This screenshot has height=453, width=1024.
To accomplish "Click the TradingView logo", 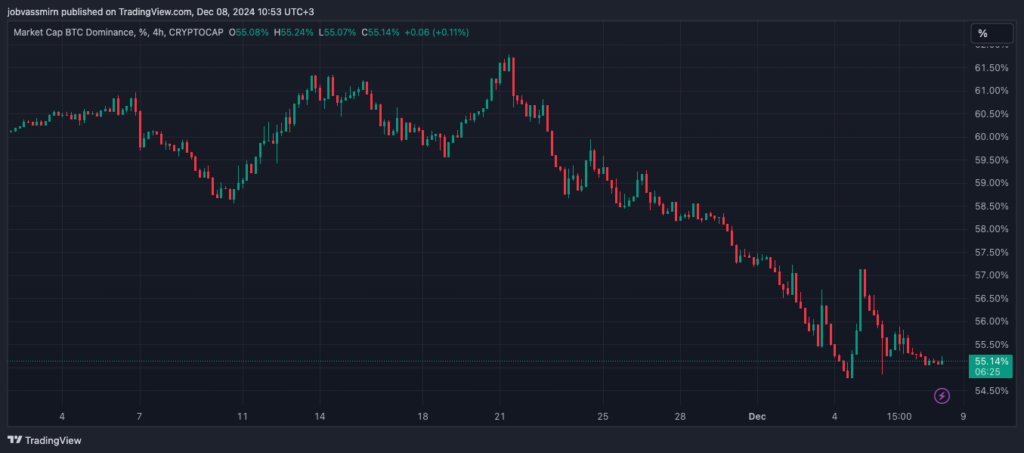I will (44, 441).
